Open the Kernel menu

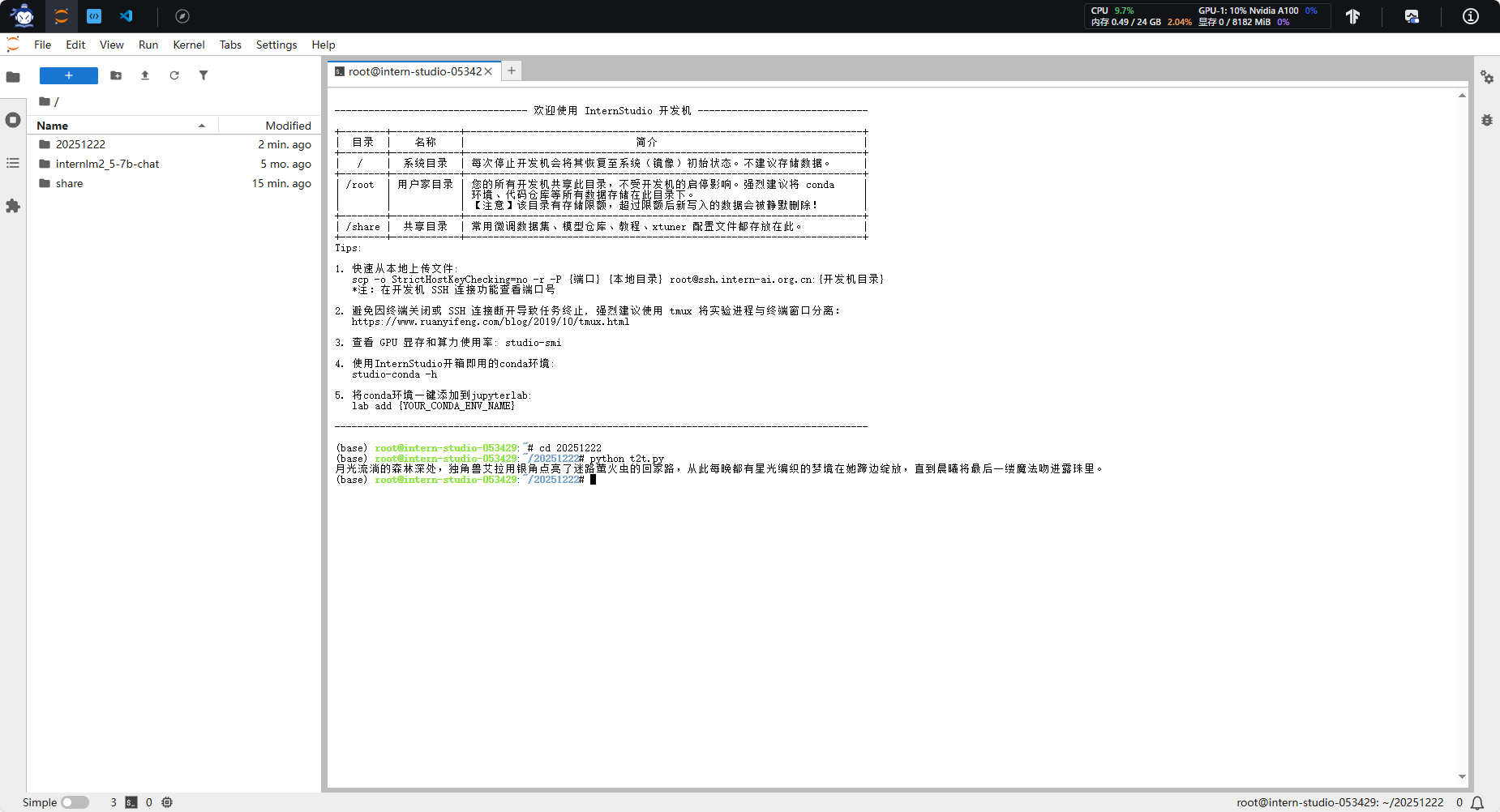188,45
